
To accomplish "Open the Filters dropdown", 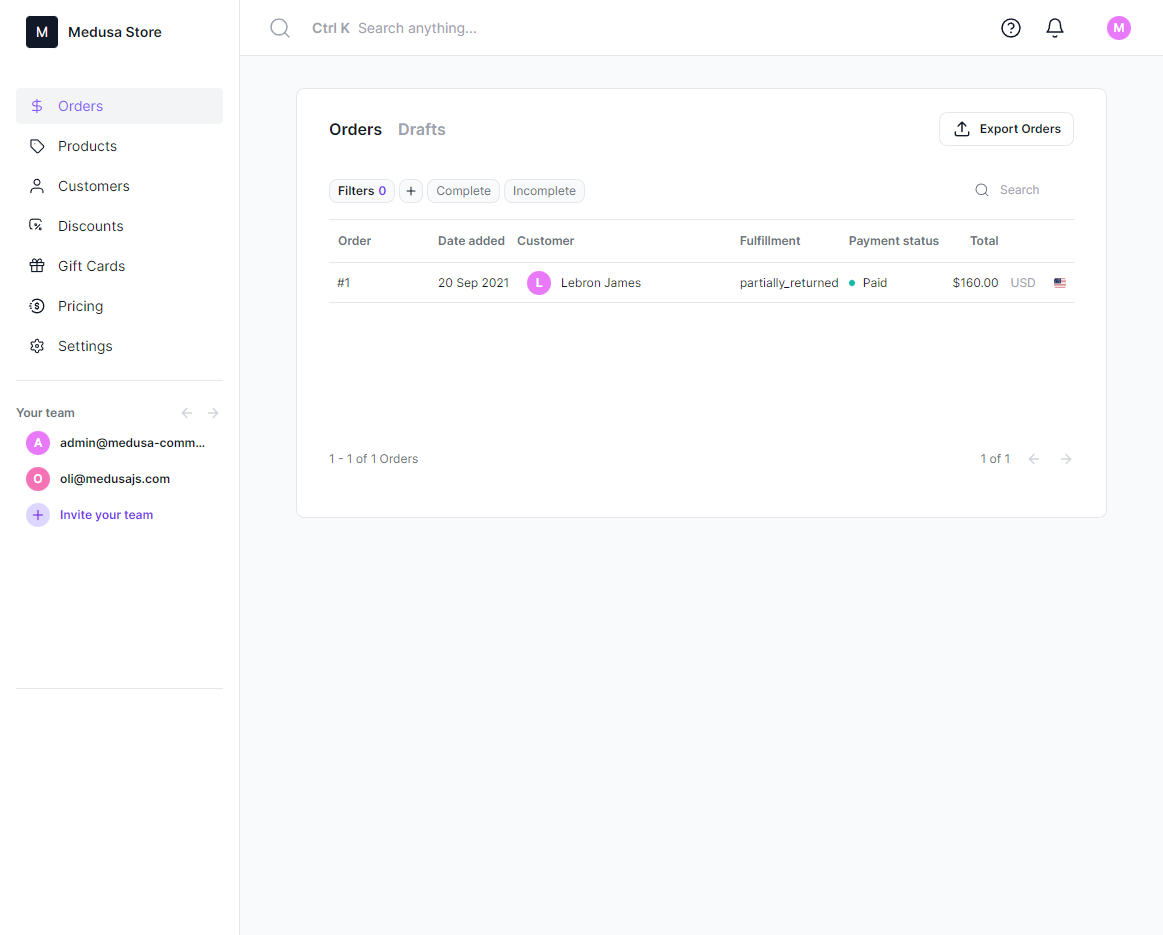I will click(361, 191).
